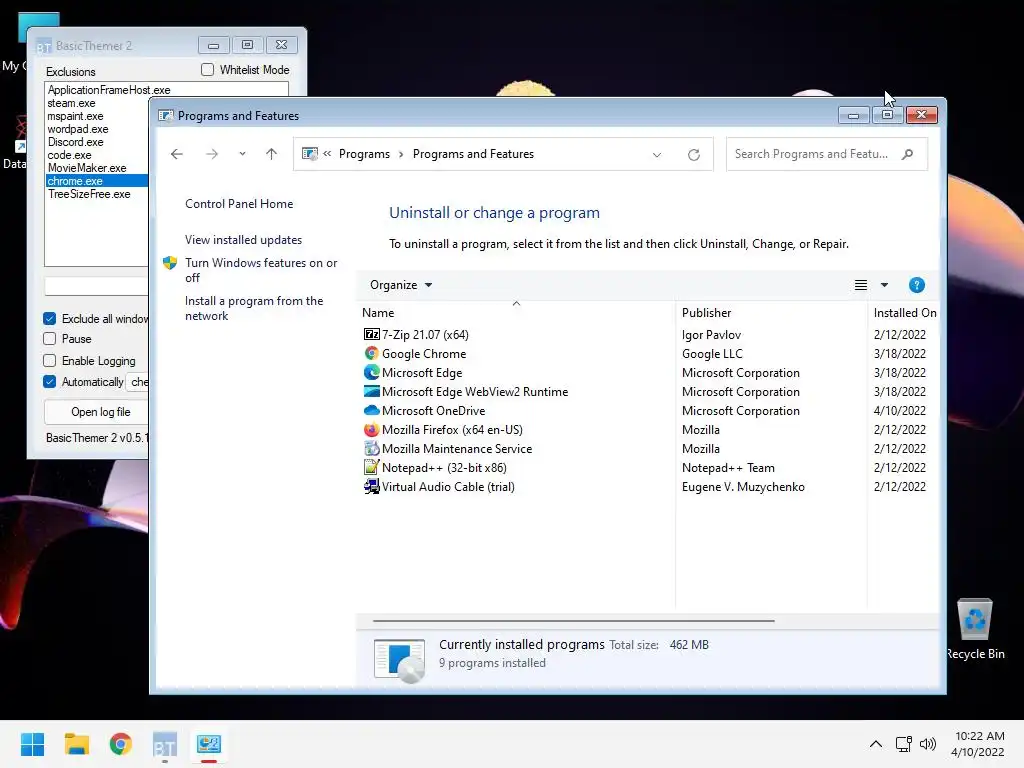
Task: Click the address bar overflow chevrons
Action: [327, 154]
